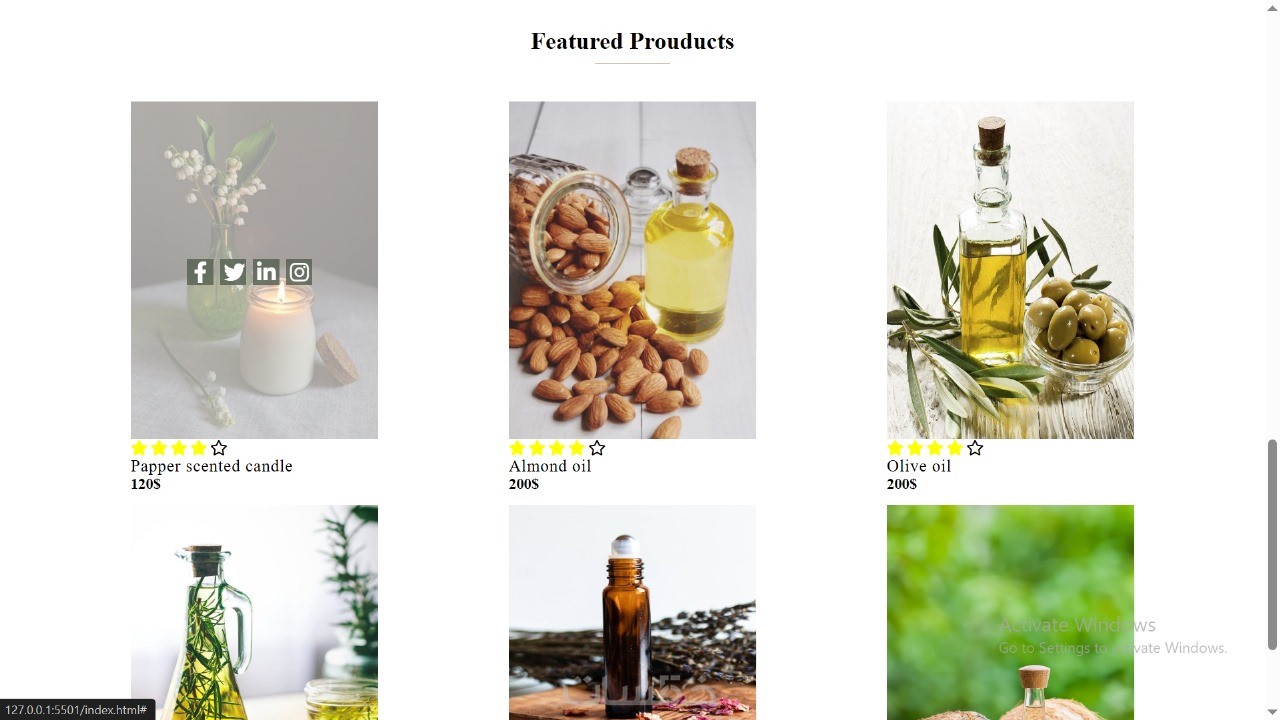Click the Twitter icon on candle image

pos(233,272)
